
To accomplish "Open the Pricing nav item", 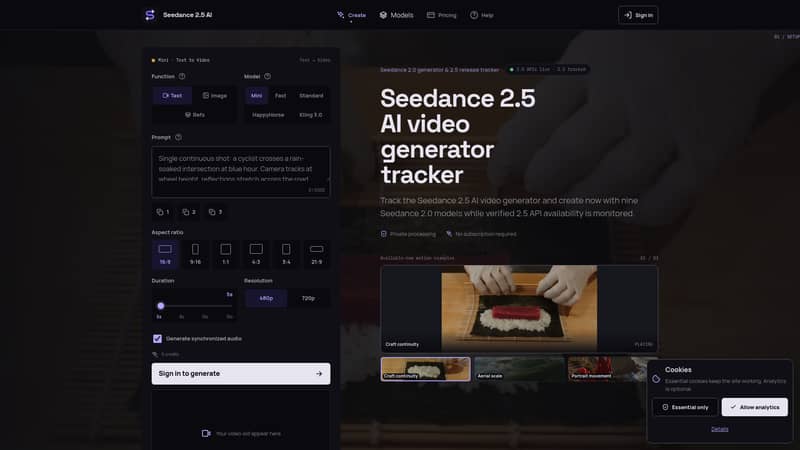I will (x=442, y=15).
